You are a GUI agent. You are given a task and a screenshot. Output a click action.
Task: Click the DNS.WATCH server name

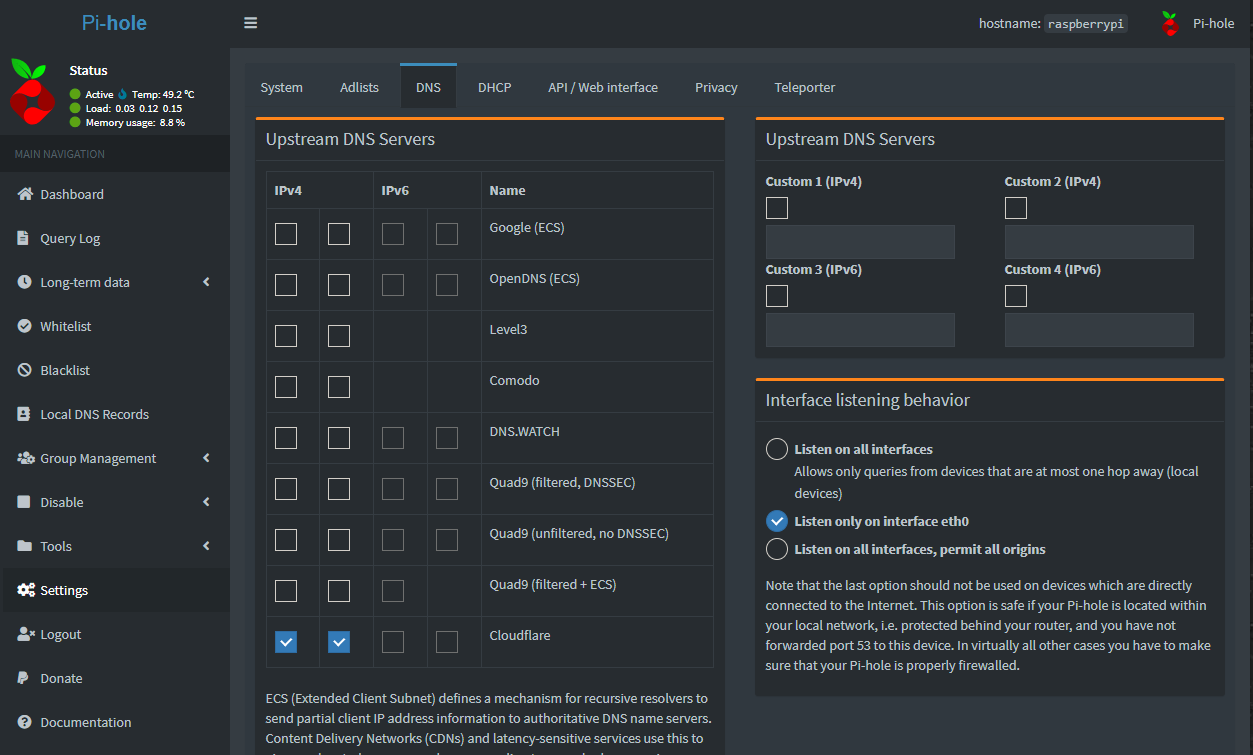(525, 431)
